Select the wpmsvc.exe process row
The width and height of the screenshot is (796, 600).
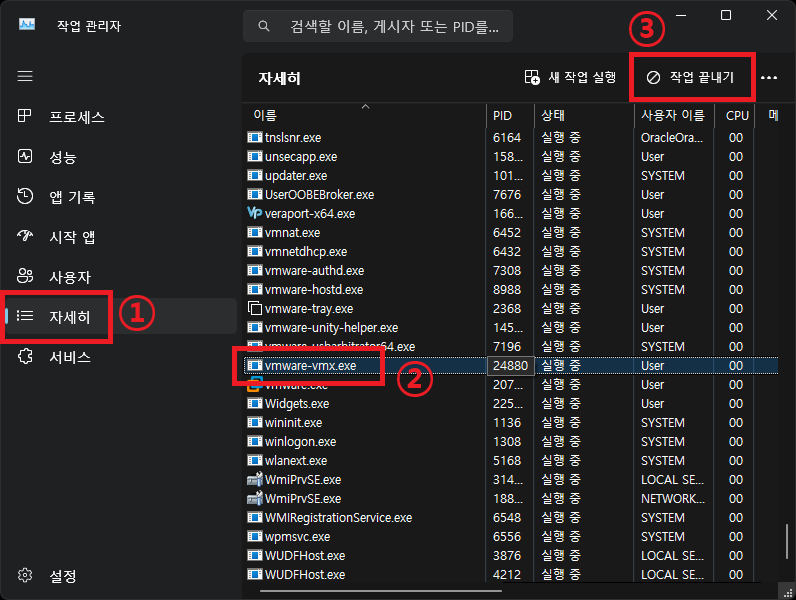pyautogui.click(x=512, y=537)
